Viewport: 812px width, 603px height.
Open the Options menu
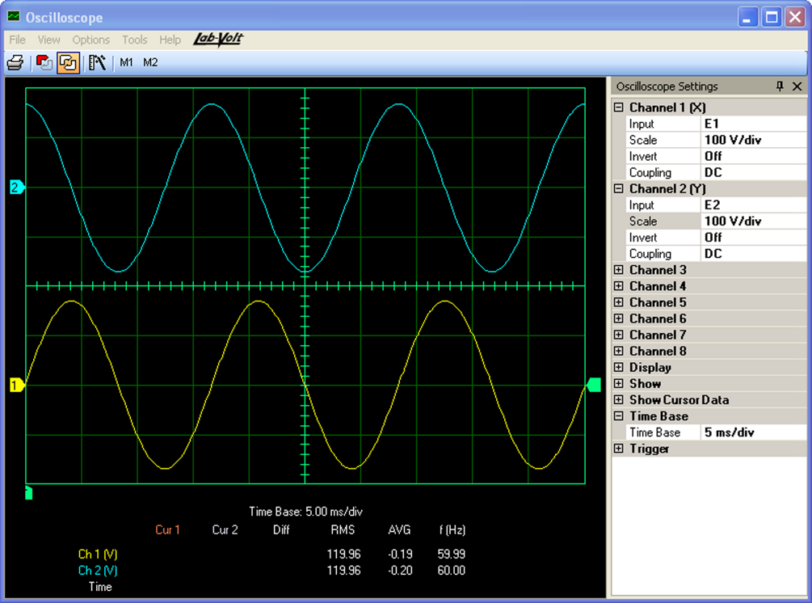tap(91, 40)
